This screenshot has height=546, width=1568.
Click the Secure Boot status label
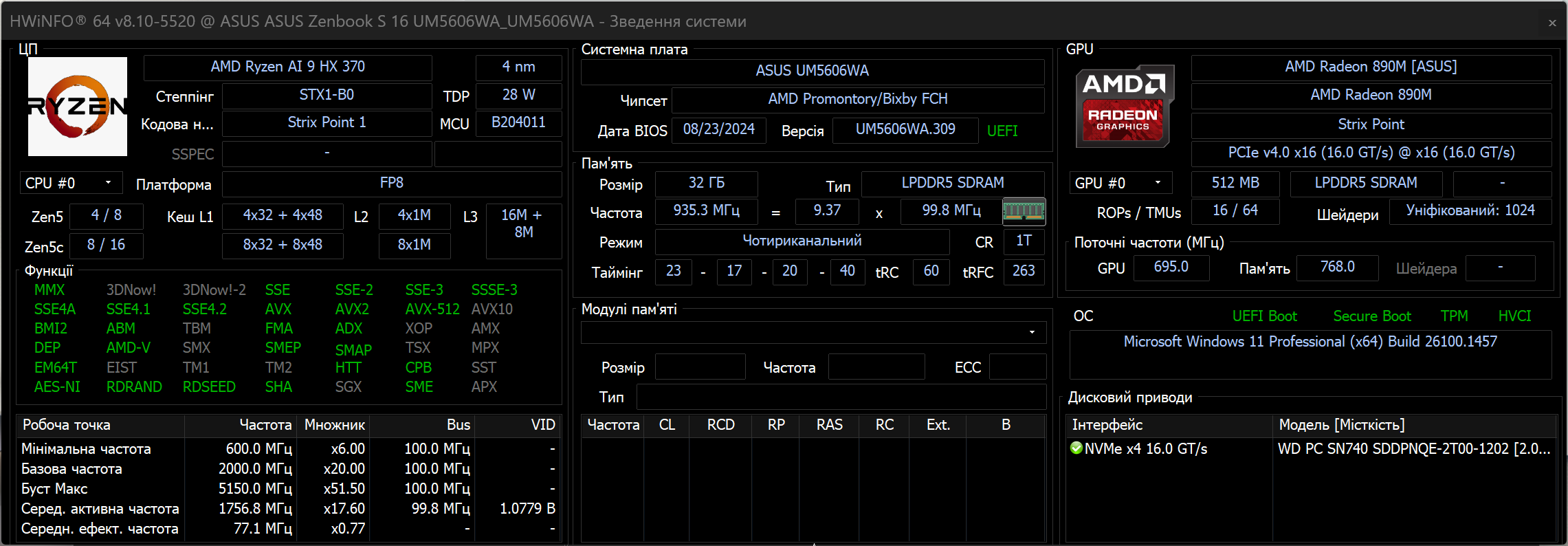tap(1372, 316)
